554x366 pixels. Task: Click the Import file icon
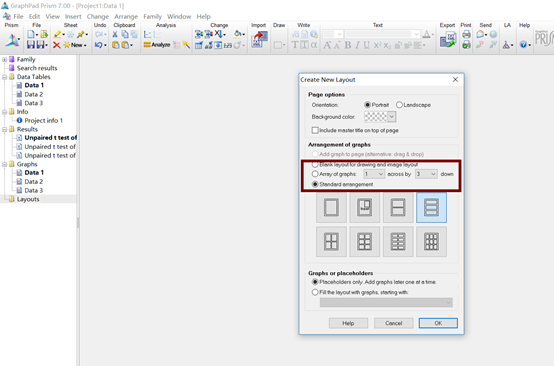tap(259, 39)
